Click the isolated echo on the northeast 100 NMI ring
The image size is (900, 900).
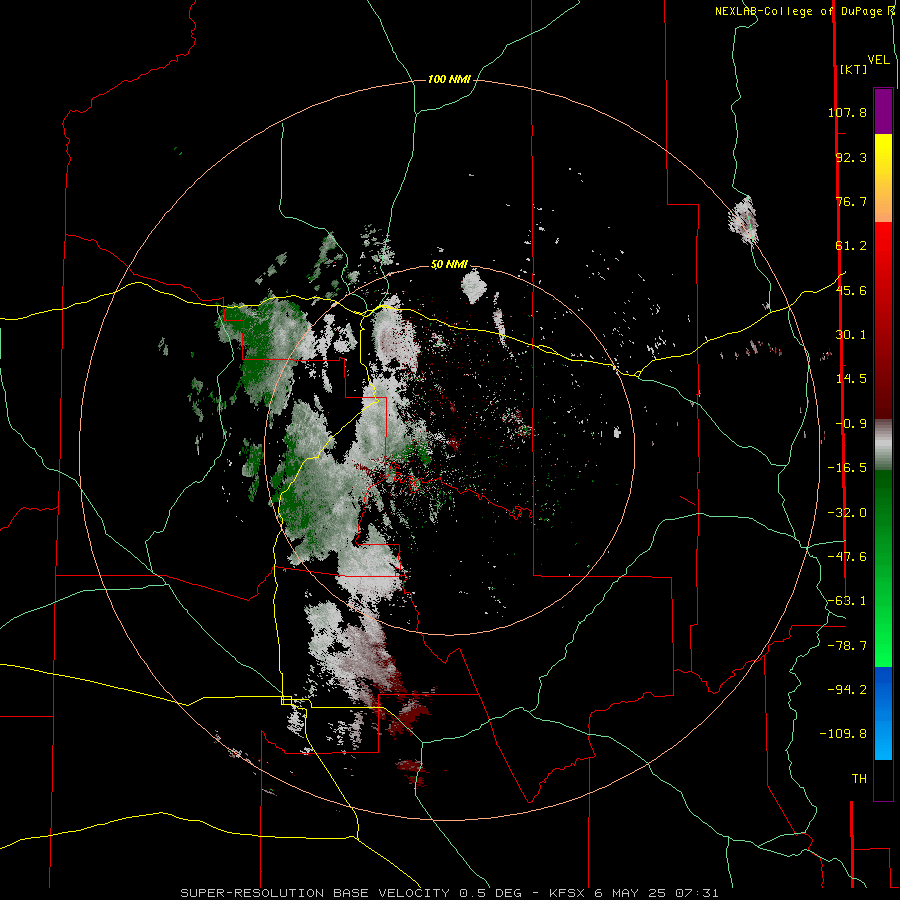[744, 220]
